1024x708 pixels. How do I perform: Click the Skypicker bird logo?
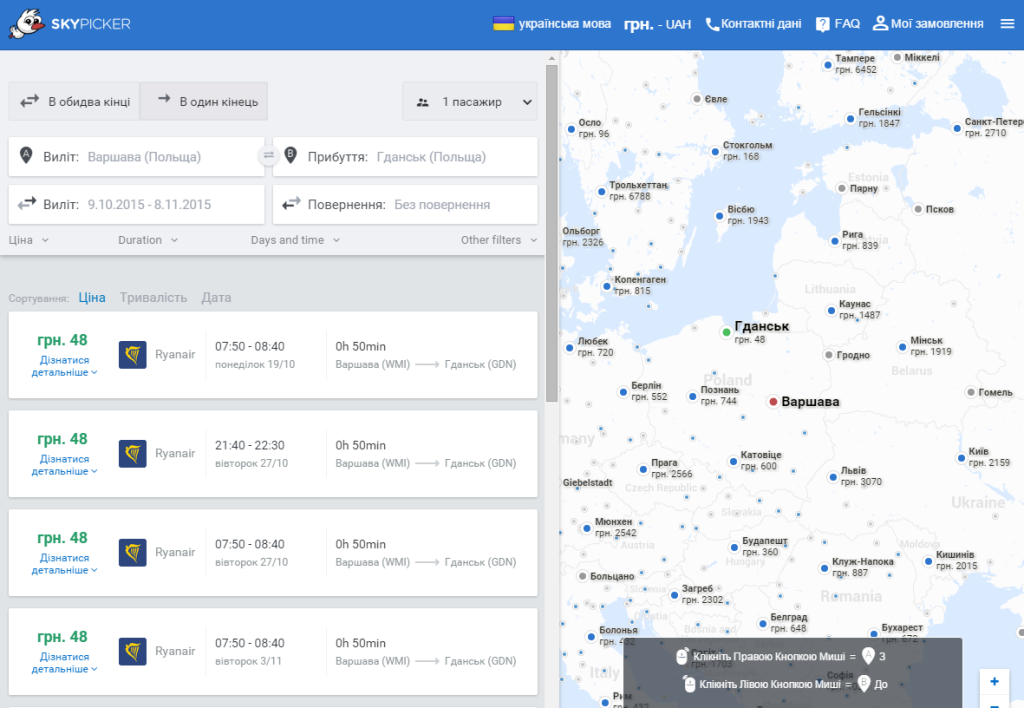pos(27,24)
